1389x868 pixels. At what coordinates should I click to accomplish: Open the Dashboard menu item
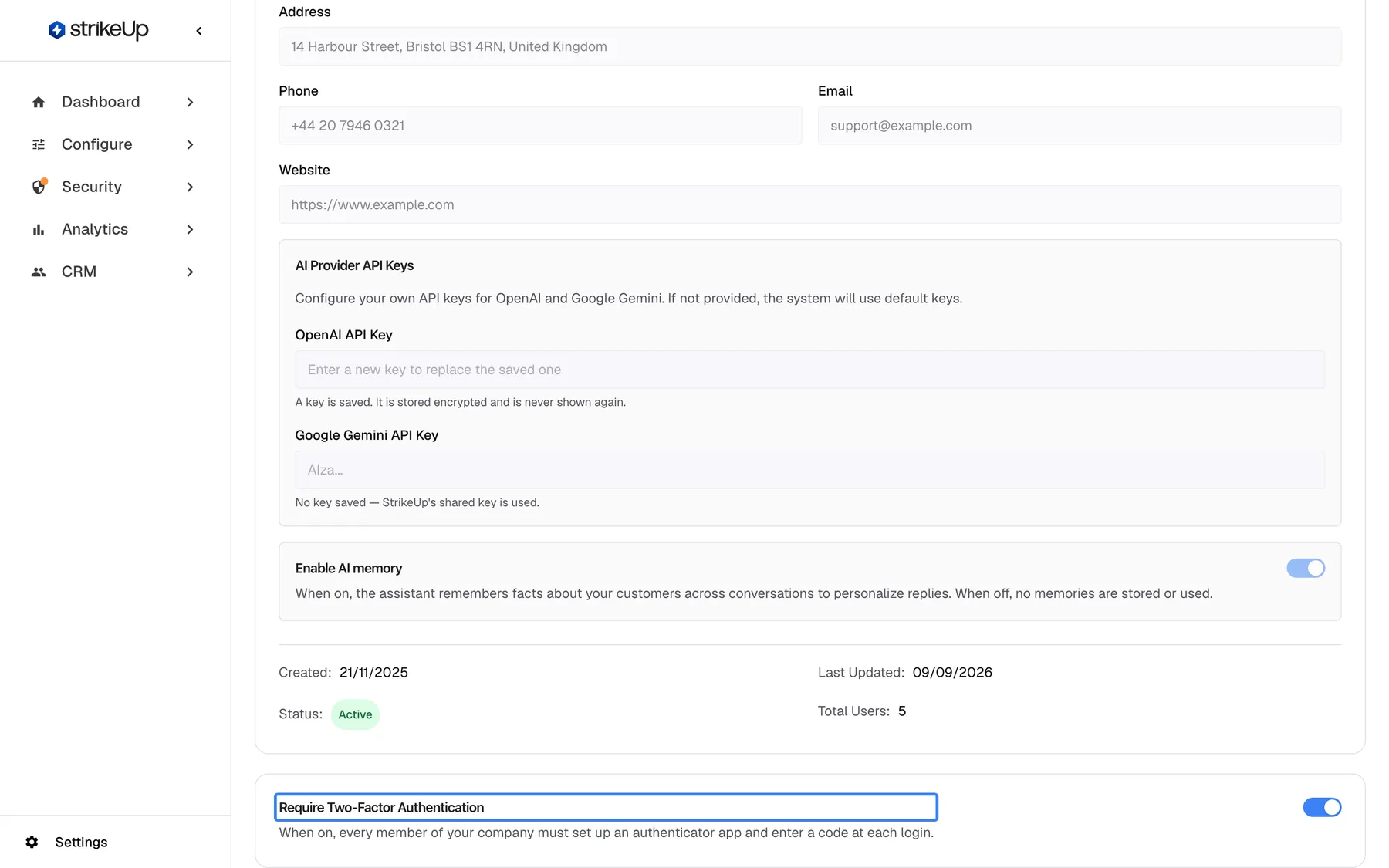(x=115, y=102)
